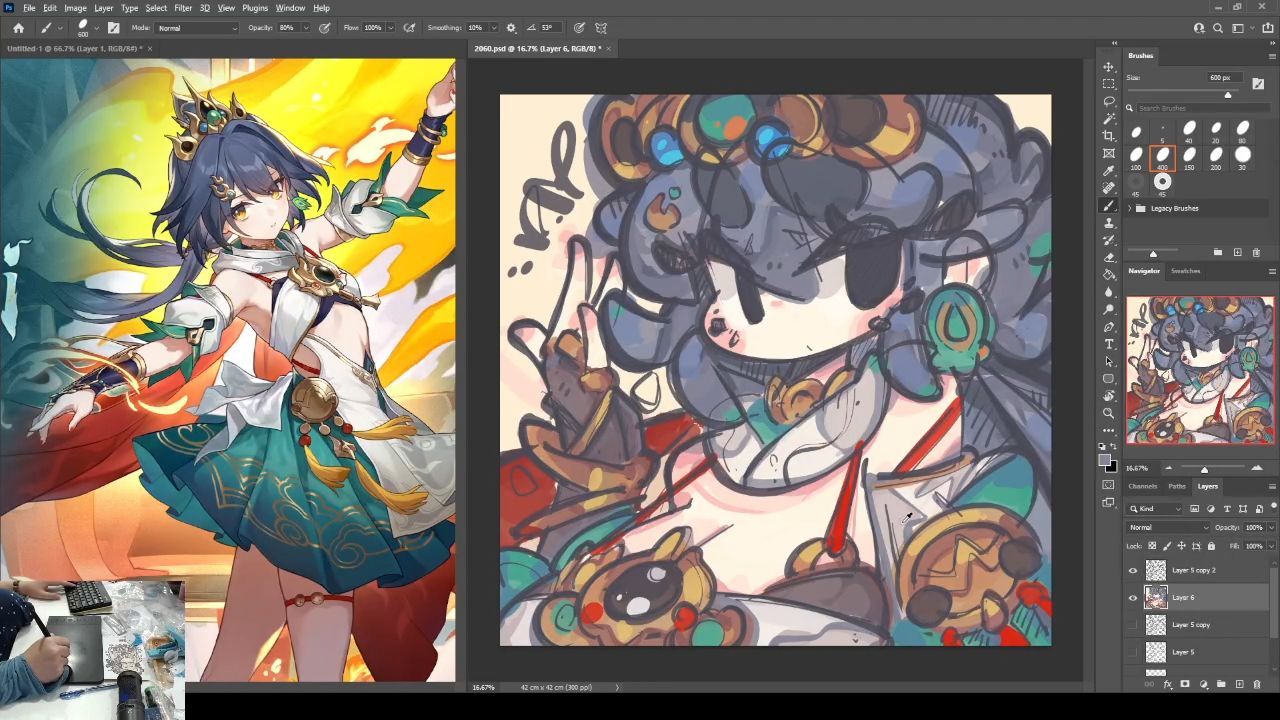Delete layer using trash icon in Layers panel

(x=1257, y=684)
